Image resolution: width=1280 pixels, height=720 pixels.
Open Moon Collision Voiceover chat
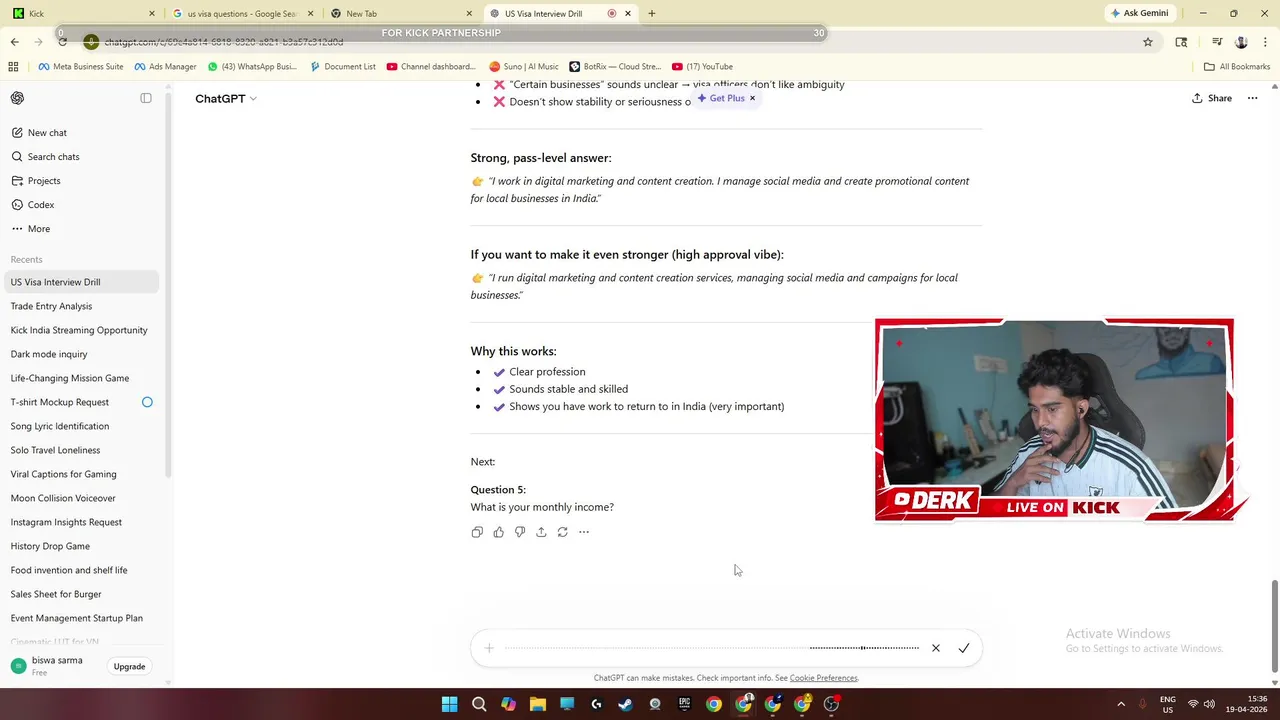click(81, 498)
